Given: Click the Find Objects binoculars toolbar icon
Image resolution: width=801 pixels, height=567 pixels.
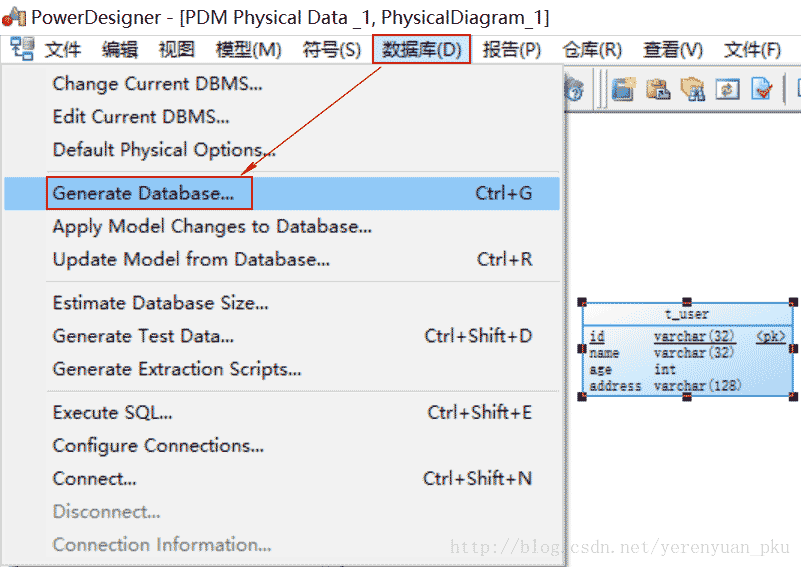Looking at the screenshot, I should point(693,90).
